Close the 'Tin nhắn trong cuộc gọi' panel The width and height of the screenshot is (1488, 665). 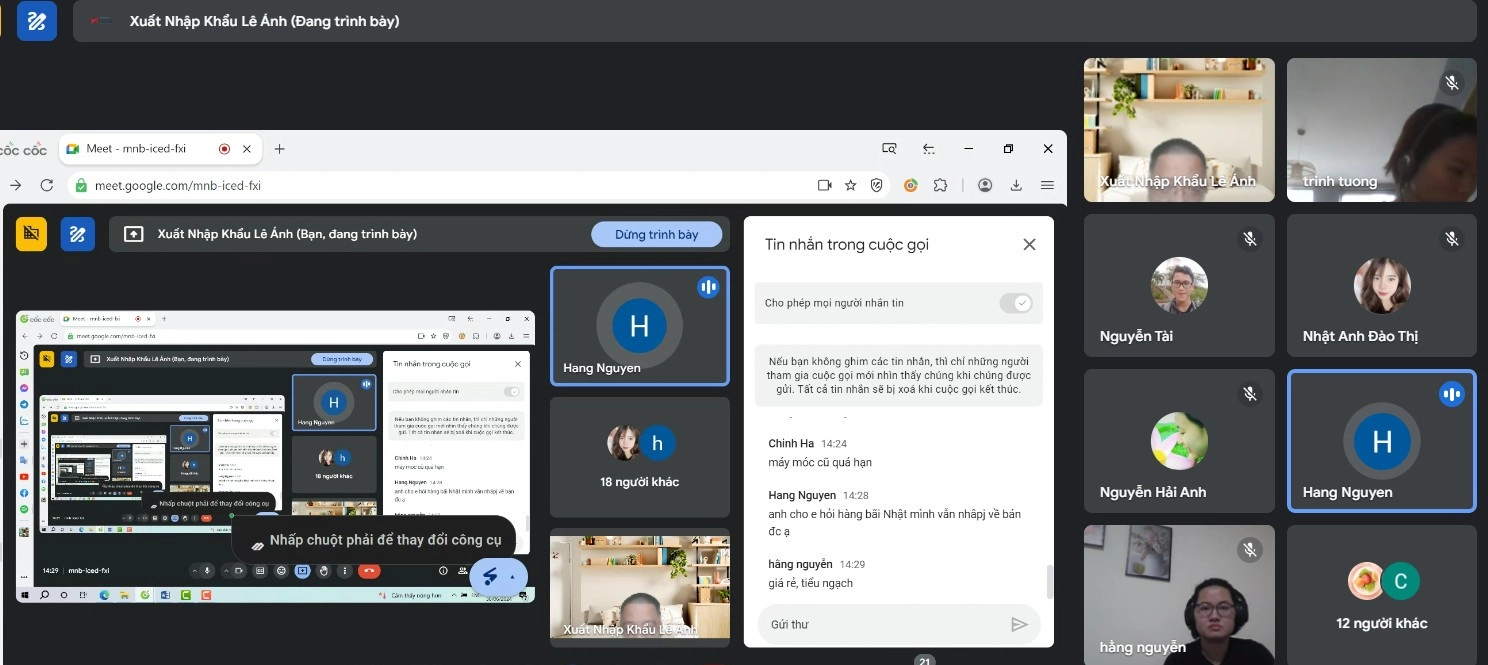[x=1029, y=245]
